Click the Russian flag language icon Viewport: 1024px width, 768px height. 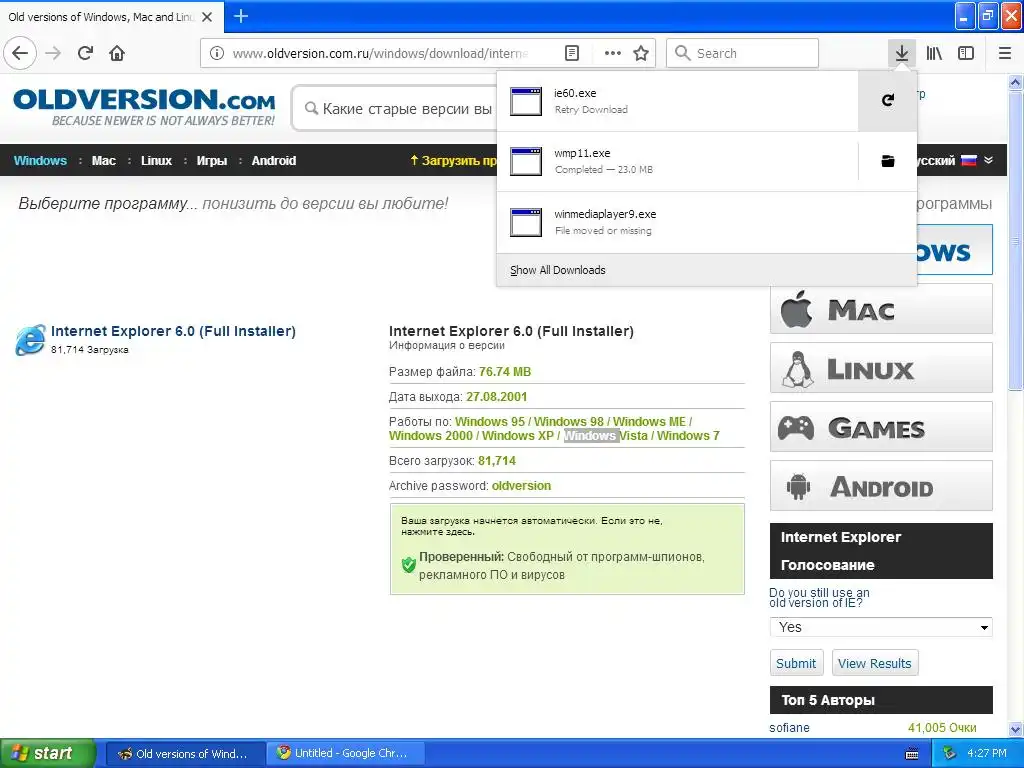pos(969,160)
